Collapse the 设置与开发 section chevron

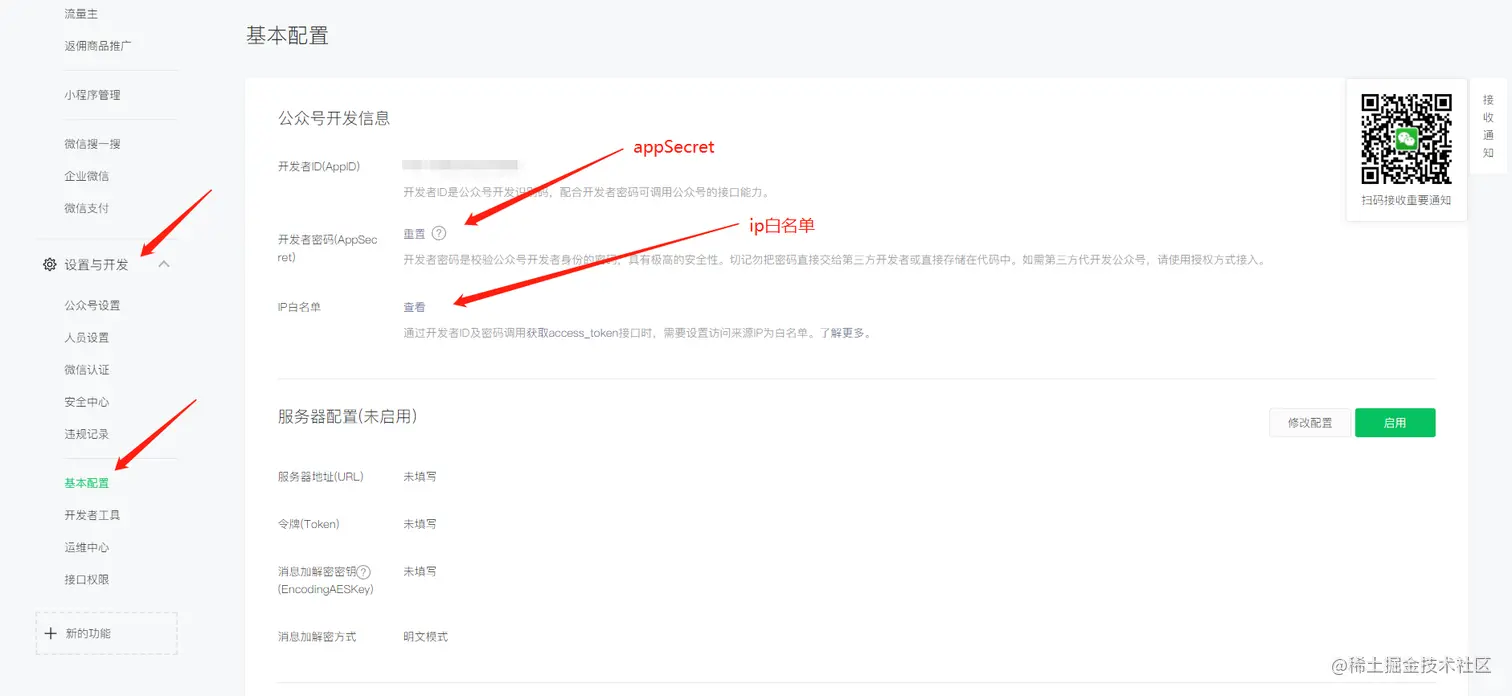pyautogui.click(x=165, y=264)
